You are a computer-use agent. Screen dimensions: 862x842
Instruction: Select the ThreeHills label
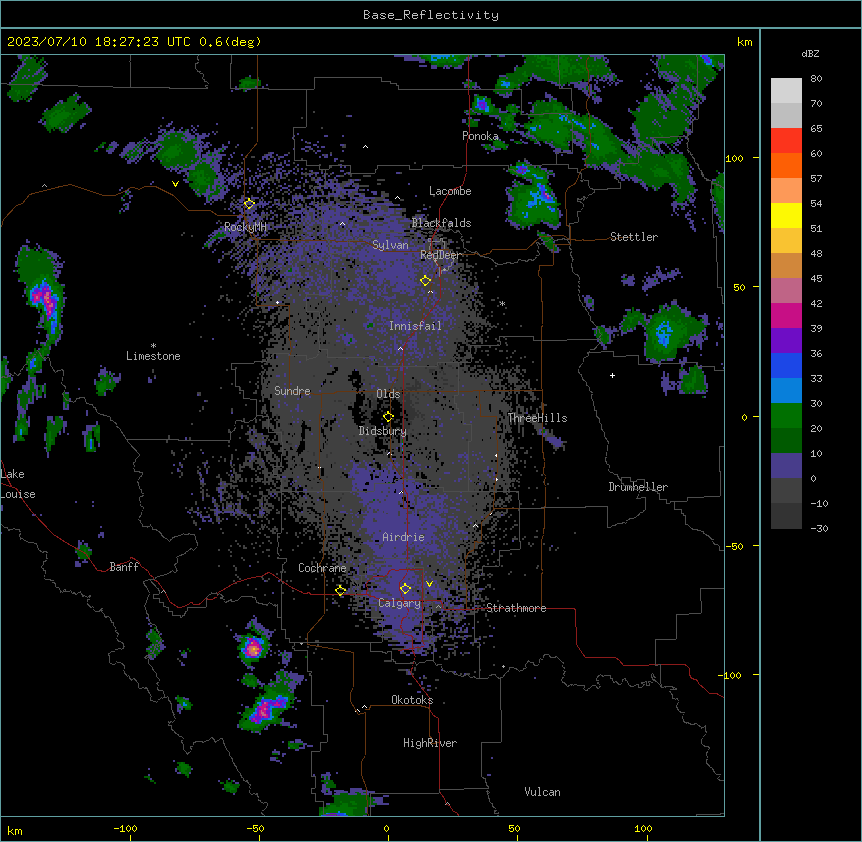point(537,418)
